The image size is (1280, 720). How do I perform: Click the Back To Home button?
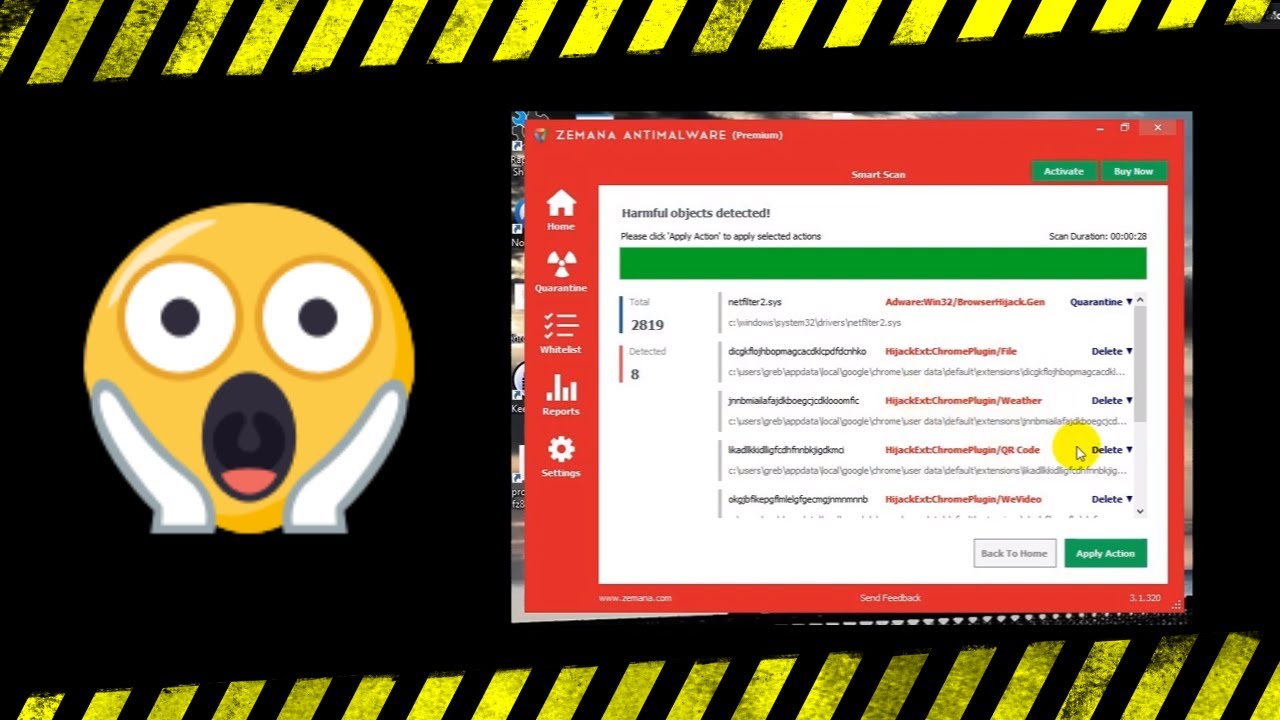(x=1014, y=553)
